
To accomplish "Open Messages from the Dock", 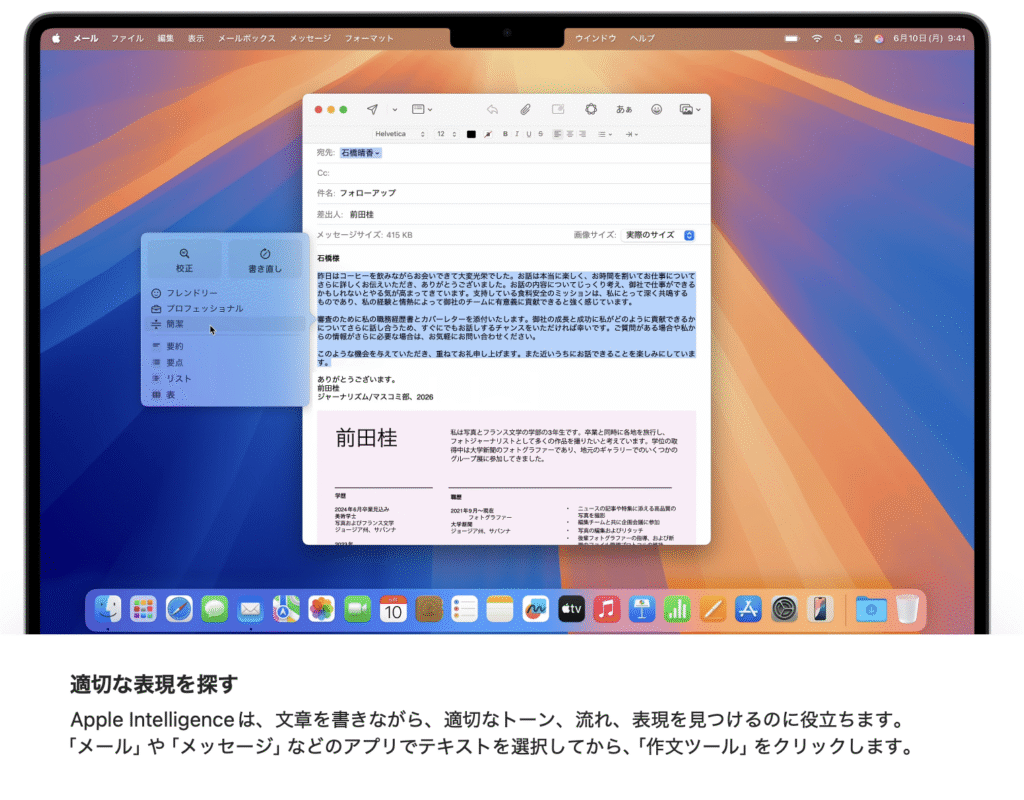I will pyautogui.click(x=214, y=609).
